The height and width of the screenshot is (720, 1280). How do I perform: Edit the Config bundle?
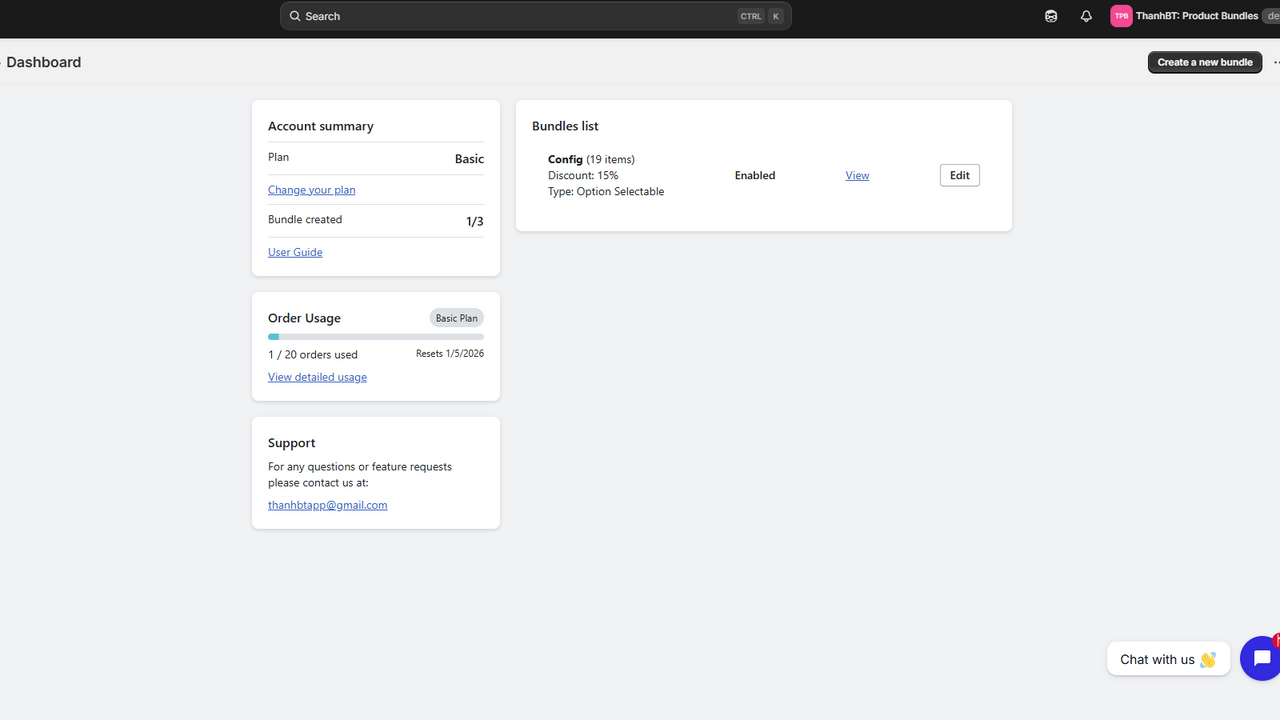[960, 175]
